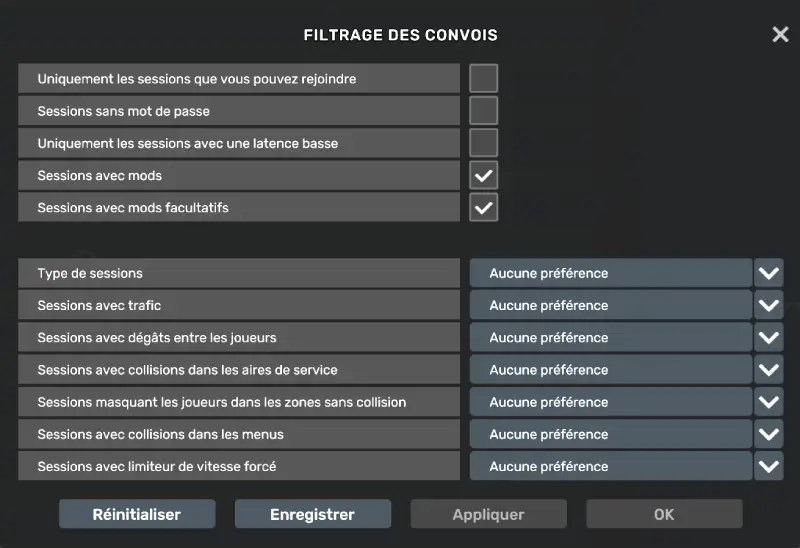Open chevron for 'collisions dans les menus'
This screenshot has width=800, height=548.
coord(769,434)
